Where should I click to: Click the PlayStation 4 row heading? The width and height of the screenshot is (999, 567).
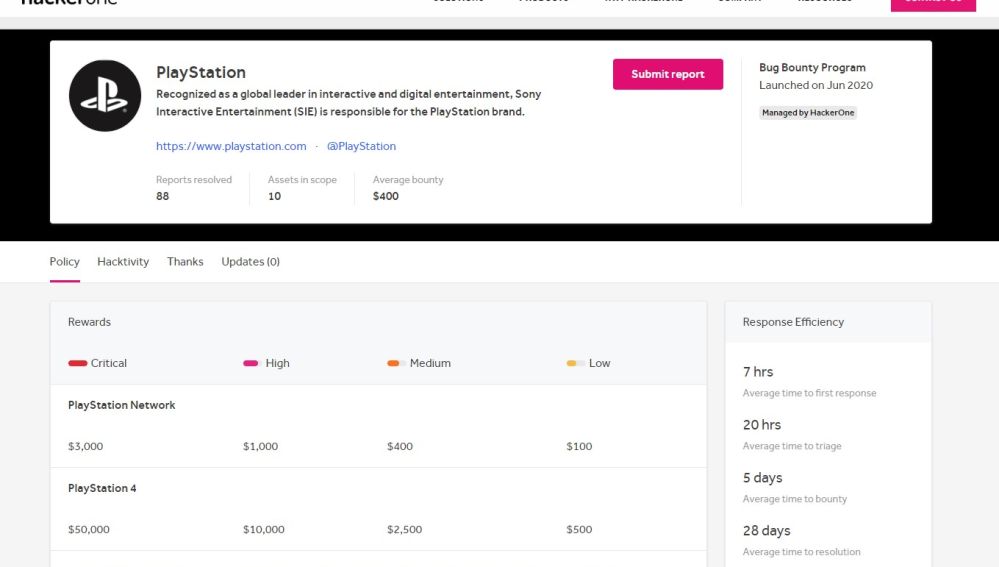(x=102, y=488)
